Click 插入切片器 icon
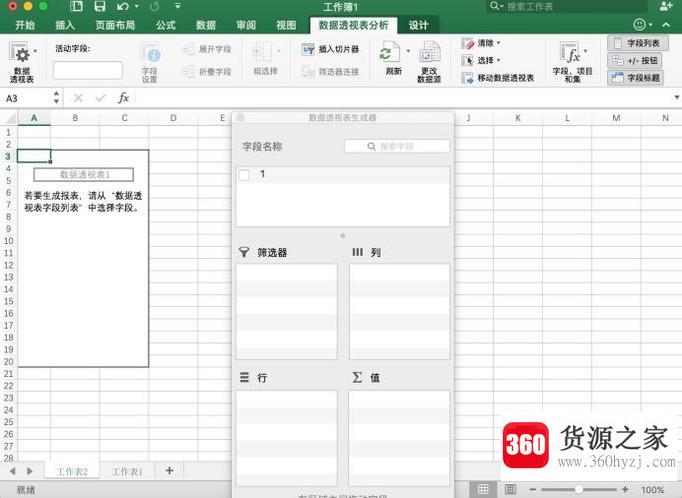The image size is (682, 498). point(308,49)
